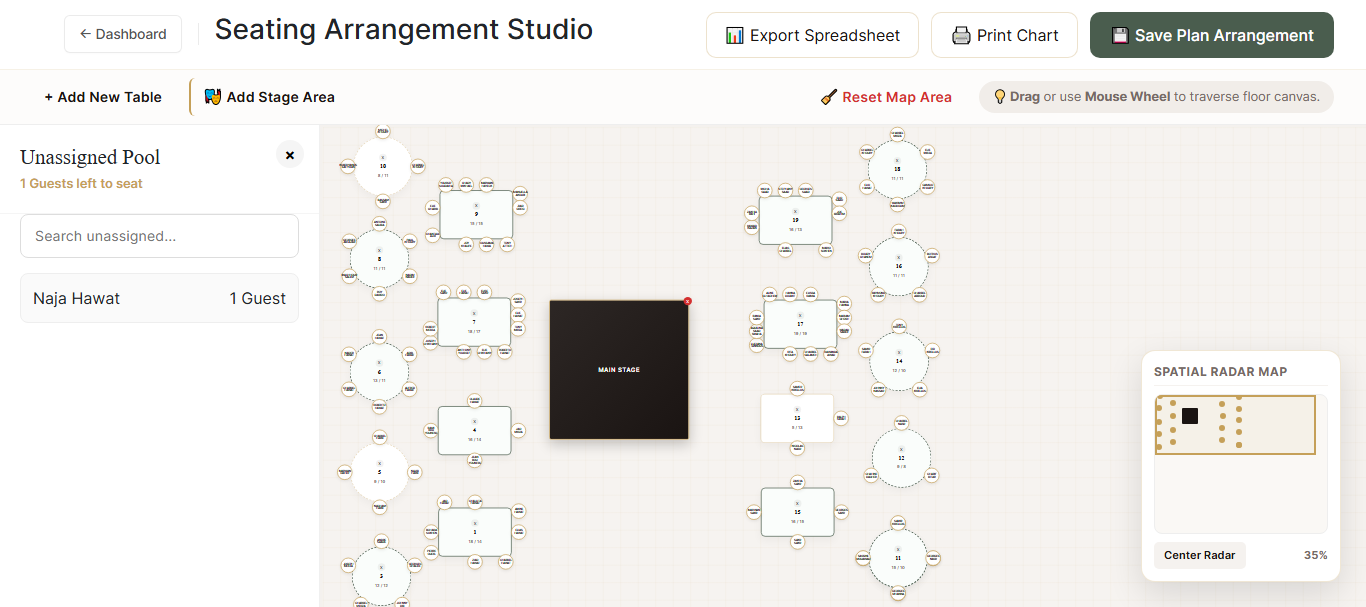Open Print Chart
Screen dimensions: 1366x607
[x=1004, y=35]
